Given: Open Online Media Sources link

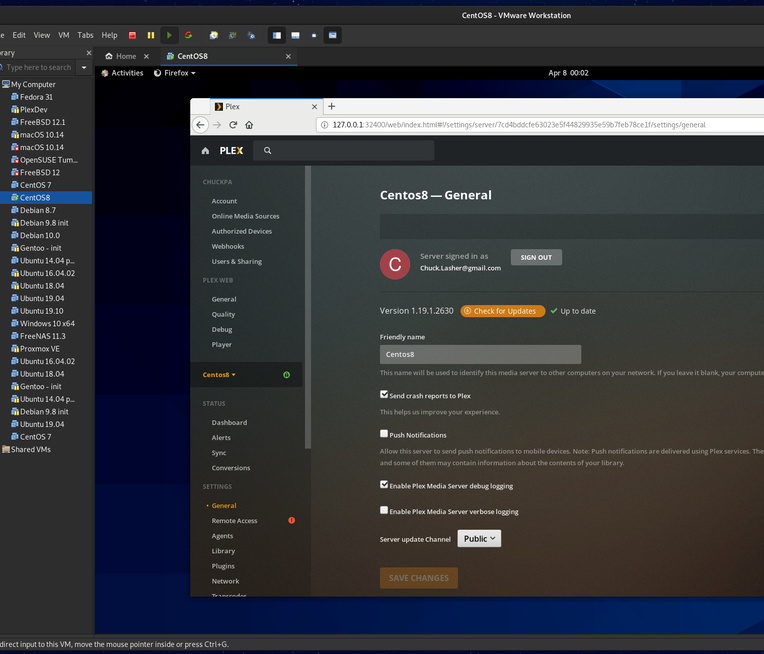Looking at the screenshot, I should click(x=245, y=216).
